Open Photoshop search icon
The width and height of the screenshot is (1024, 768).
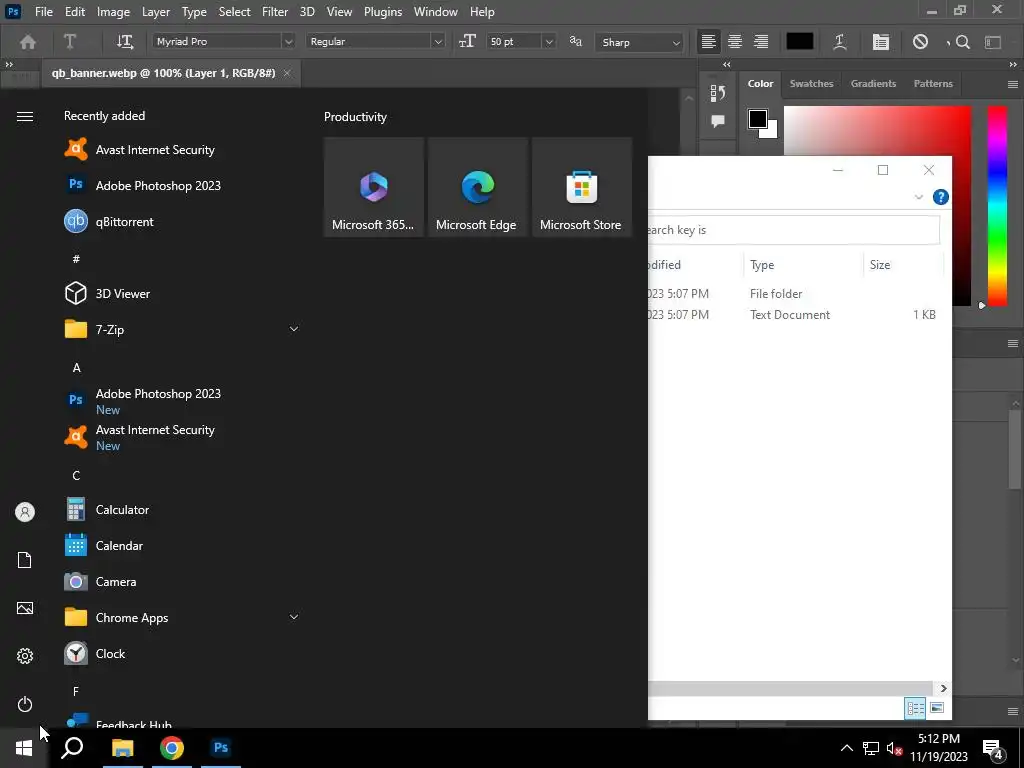point(962,42)
